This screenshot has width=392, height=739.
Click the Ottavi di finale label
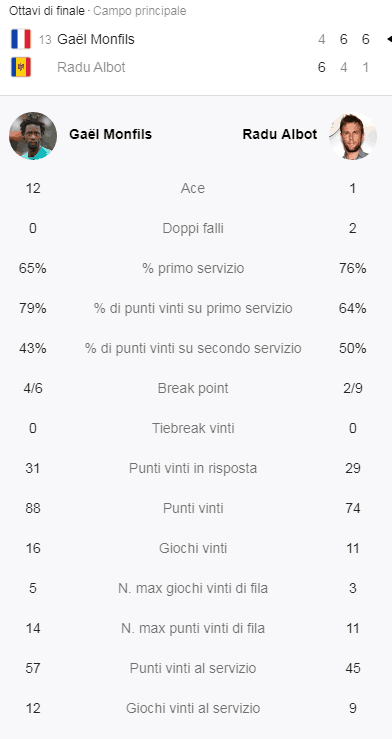click(47, 11)
